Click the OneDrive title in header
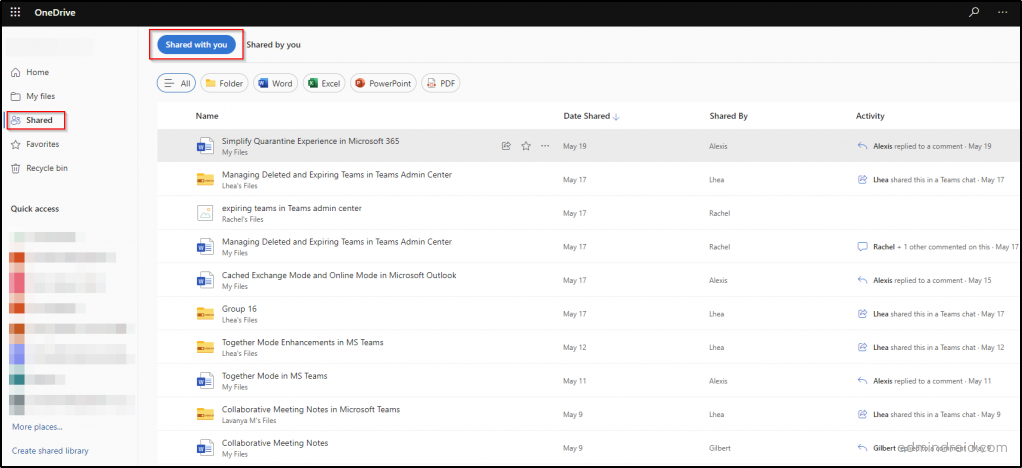The height and width of the screenshot is (468, 1022). (55, 12)
